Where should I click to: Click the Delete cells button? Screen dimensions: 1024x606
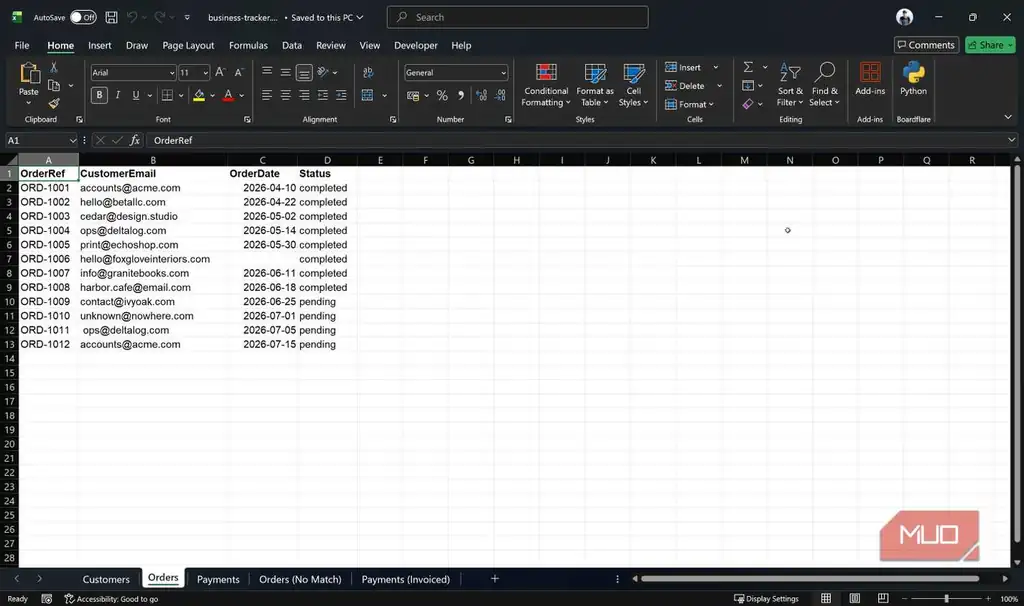pos(684,86)
